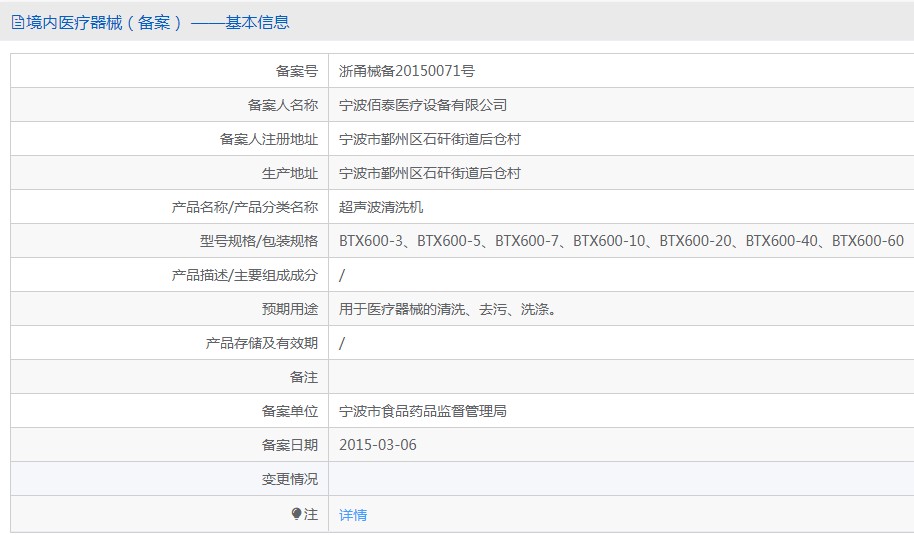The width and height of the screenshot is (914, 535).
Task: Select the company name 宁波佰泰医疗设备有限公司
Action: tap(423, 105)
